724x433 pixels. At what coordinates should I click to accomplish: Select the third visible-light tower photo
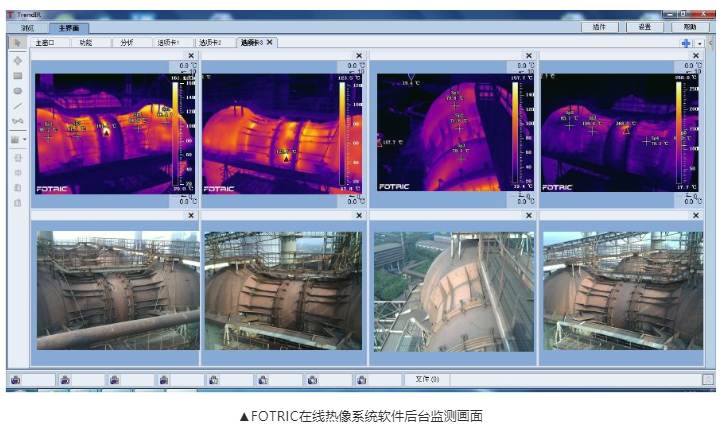[454, 292]
